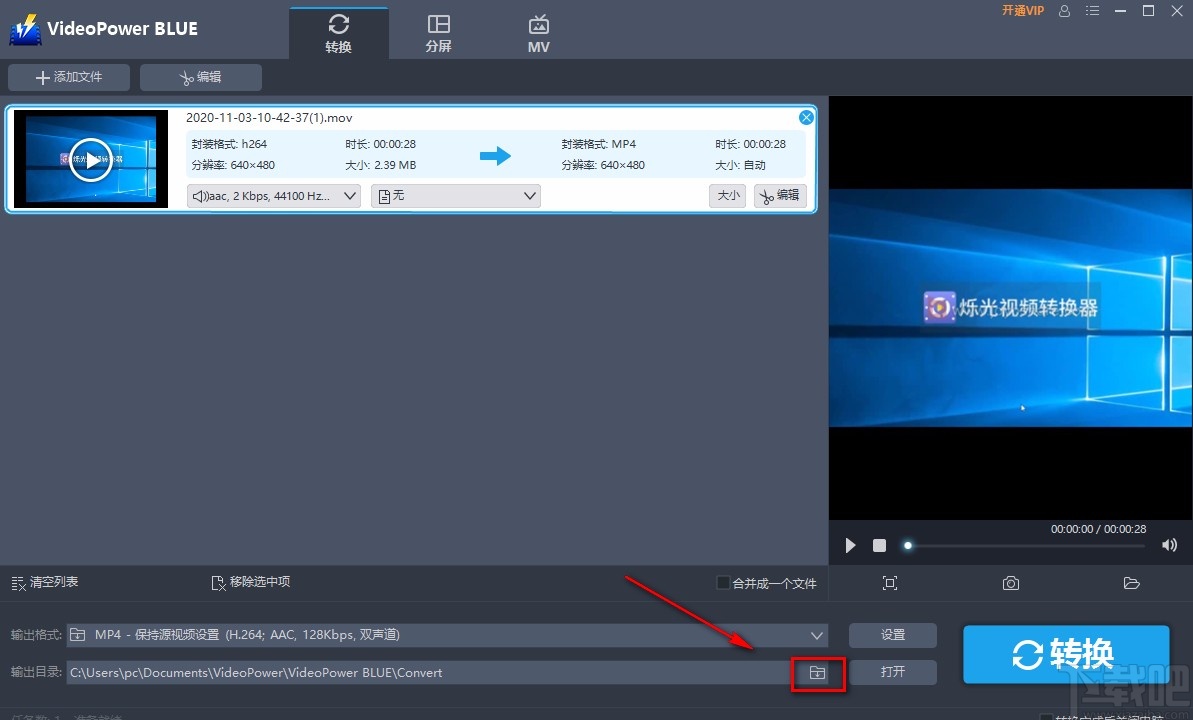The width and height of the screenshot is (1193, 720).
Task: Play the video thumbnail of 2020-11-03-10-42-37(1).mov
Action: click(91, 159)
